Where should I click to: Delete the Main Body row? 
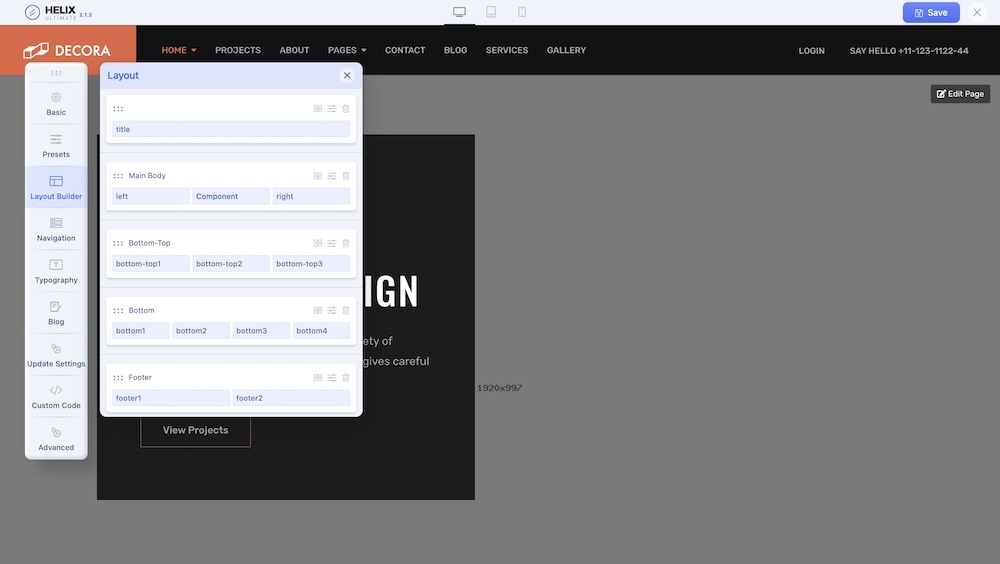346,176
